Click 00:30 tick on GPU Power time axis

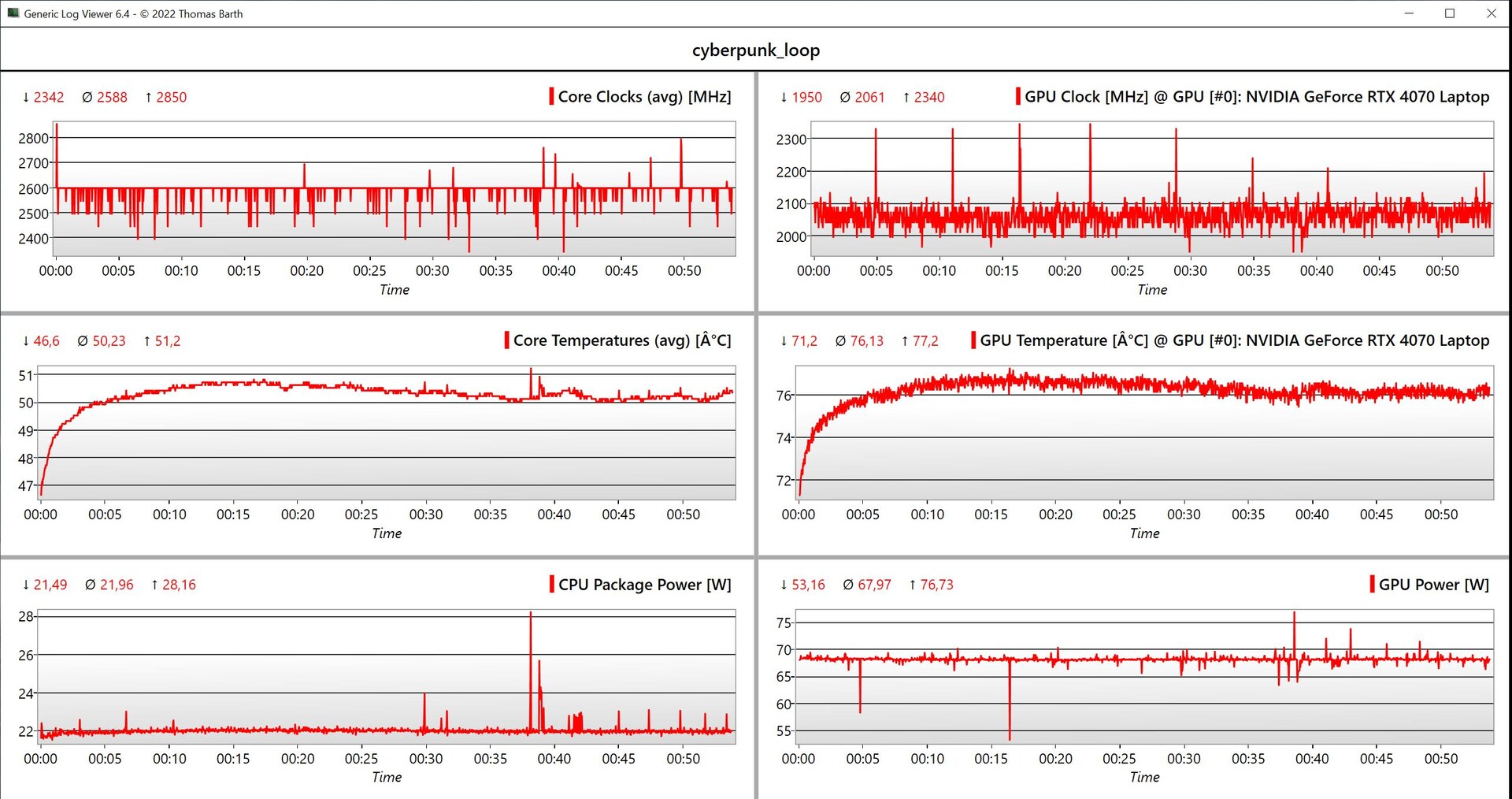point(1184,758)
